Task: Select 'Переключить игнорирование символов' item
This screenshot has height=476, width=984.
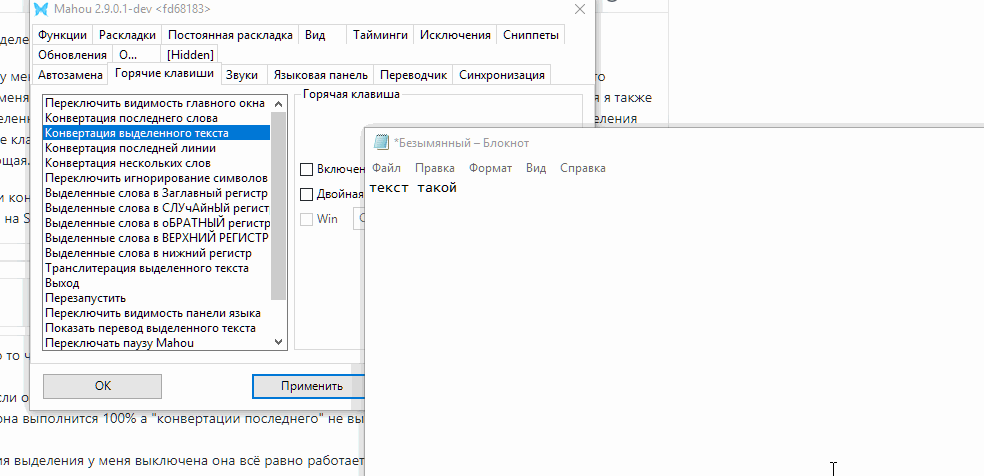Action: click(x=156, y=178)
